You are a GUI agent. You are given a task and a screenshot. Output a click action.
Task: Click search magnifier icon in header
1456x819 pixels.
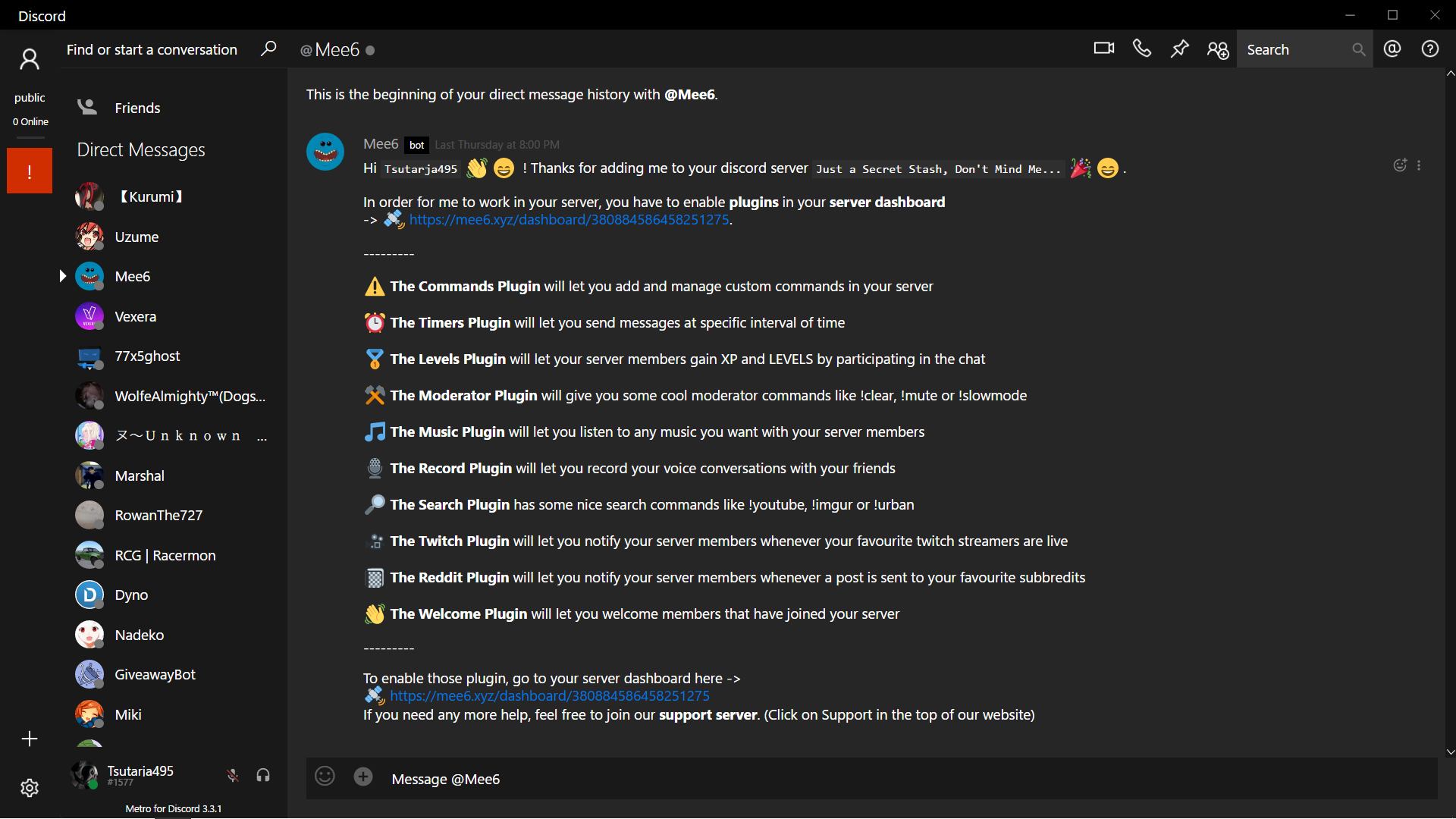click(1359, 49)
